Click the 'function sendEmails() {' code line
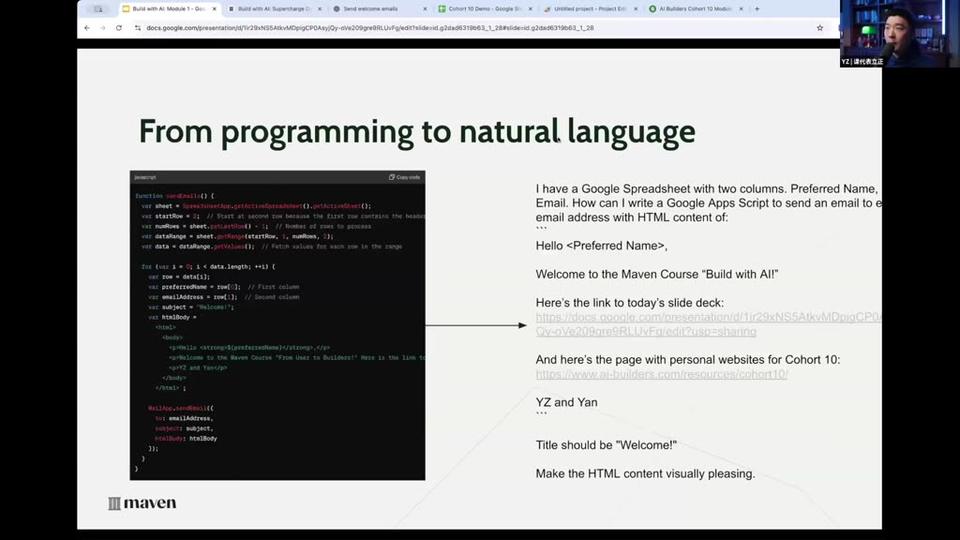The height and width of the screenshot is (540, 960). 174,196
